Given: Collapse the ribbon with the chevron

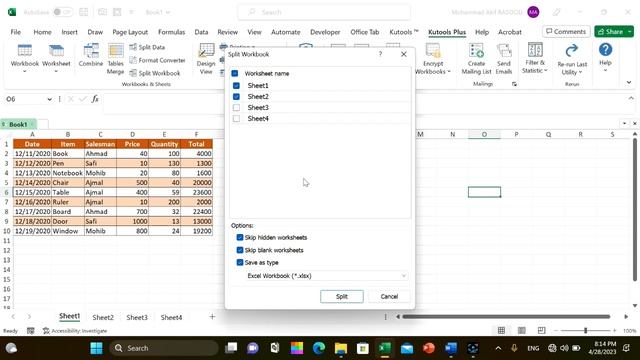Looking at the screenshot, I should pyautogui.click(x=629, y=82).
